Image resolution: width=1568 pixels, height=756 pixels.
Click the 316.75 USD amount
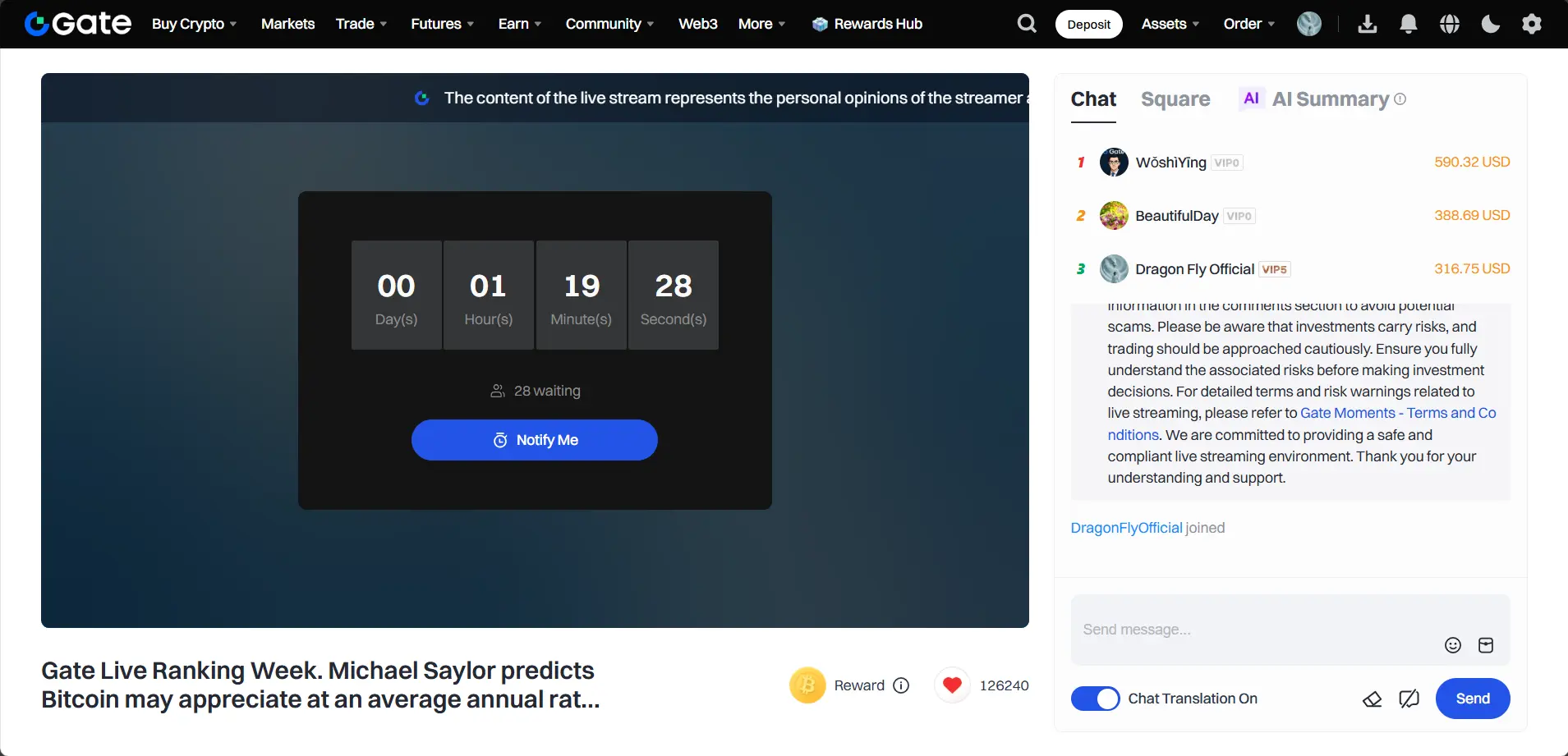click(1472, 268)
